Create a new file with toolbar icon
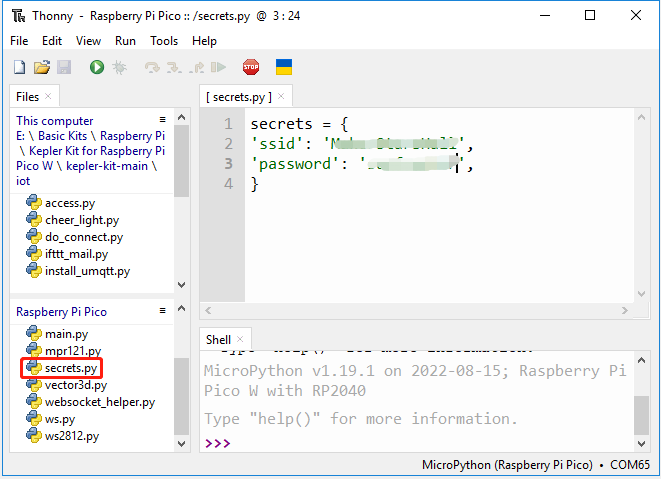The width and height of the screenshot is (661, 479). click(x=19, y=67)
